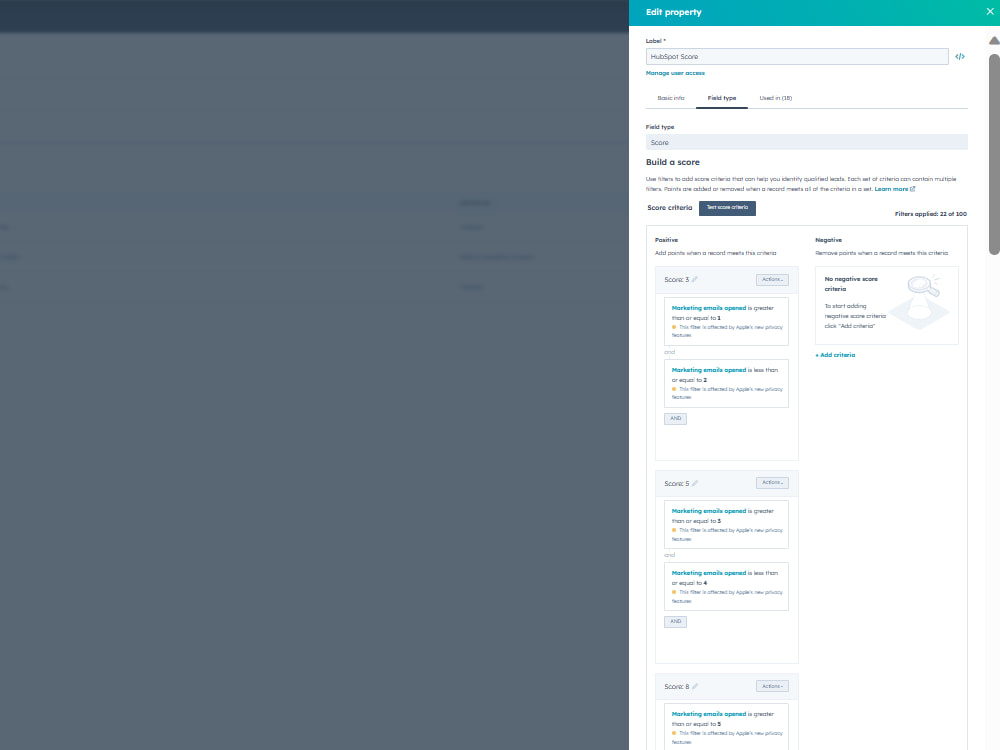Open the Actions dropdown for Score: 5
This screenshot has width=1000, height=750.
coord(772,482)
